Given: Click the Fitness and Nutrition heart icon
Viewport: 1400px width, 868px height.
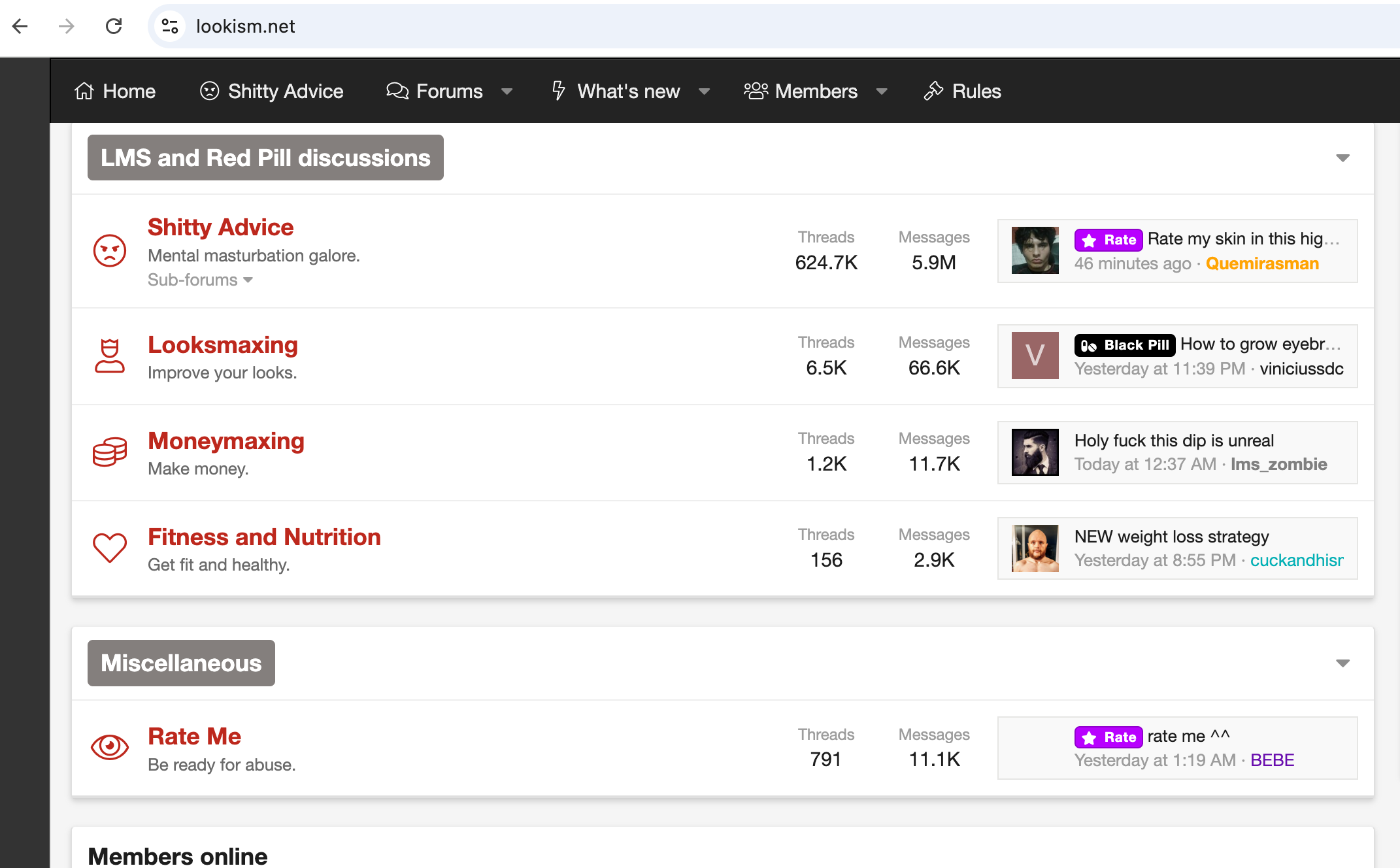Looking at the screenshot, I should coord(109,548).
